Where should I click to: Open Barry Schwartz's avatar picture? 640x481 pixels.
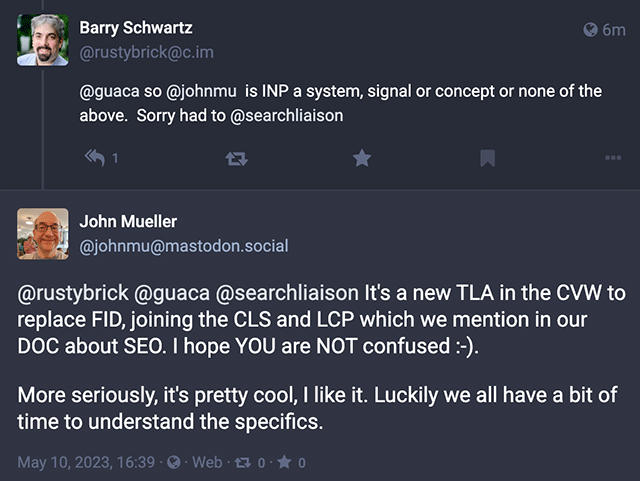tap(43, 40)
